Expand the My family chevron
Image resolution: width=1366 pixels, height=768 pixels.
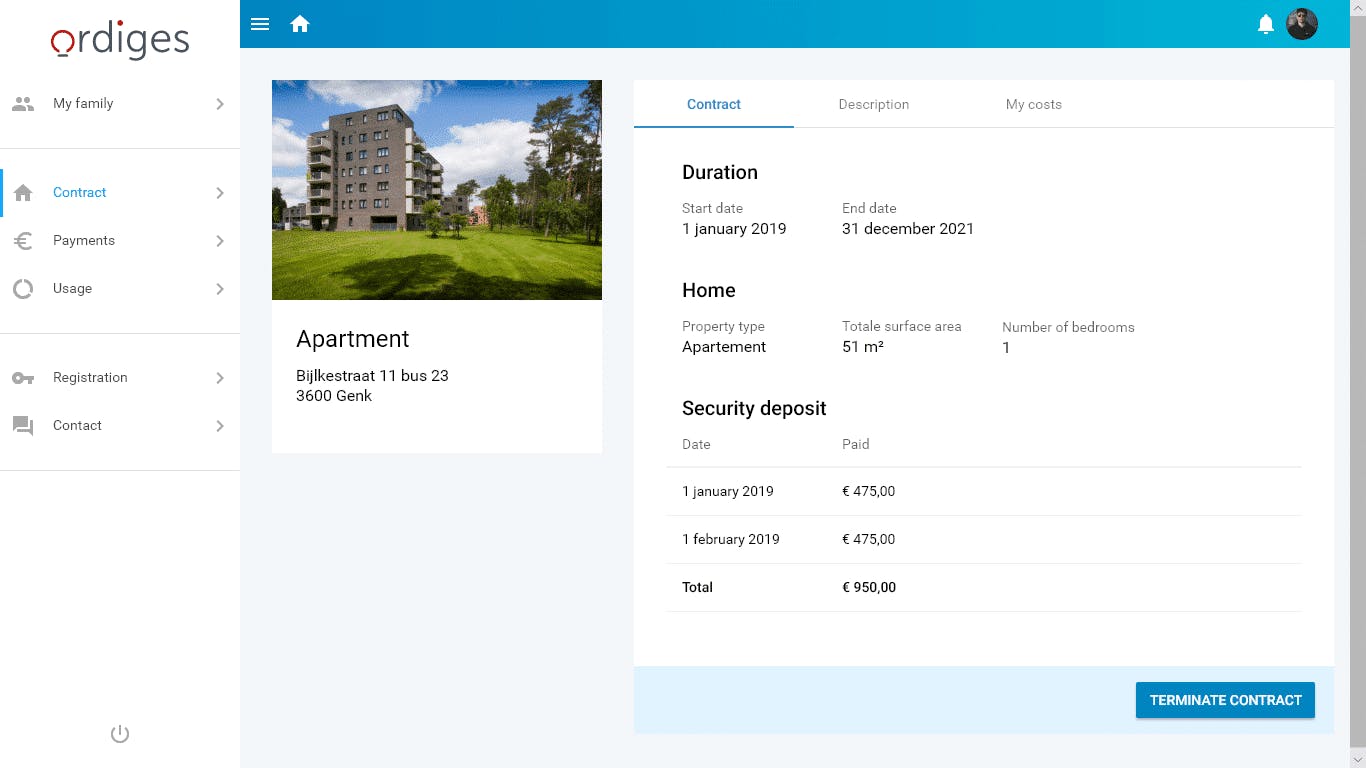pos(220,104)
